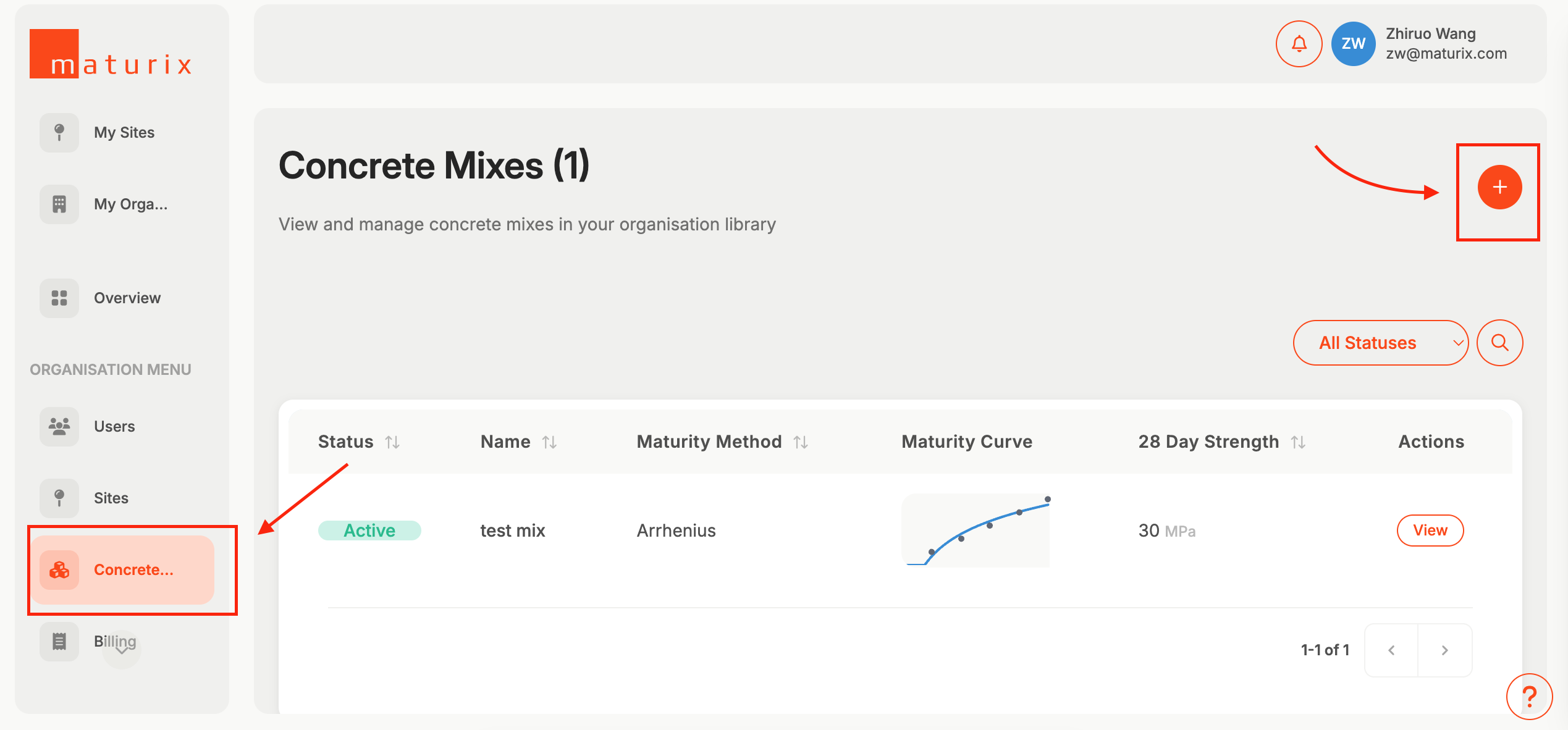Click the View button for test mix
Viewport: 1568px width, 730px height.
tap(1430, 531)
